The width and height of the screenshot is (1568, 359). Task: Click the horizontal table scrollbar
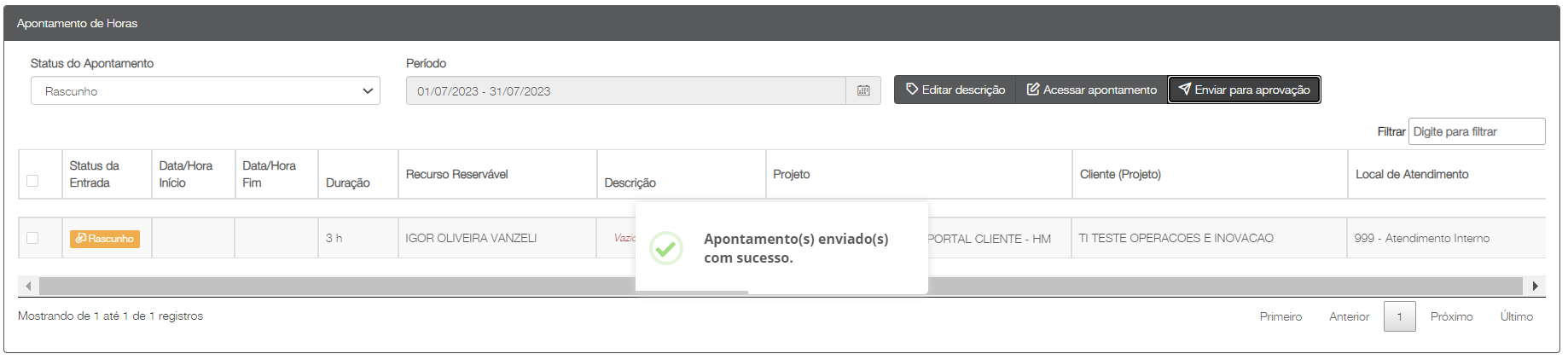click(x=341, y=286)
